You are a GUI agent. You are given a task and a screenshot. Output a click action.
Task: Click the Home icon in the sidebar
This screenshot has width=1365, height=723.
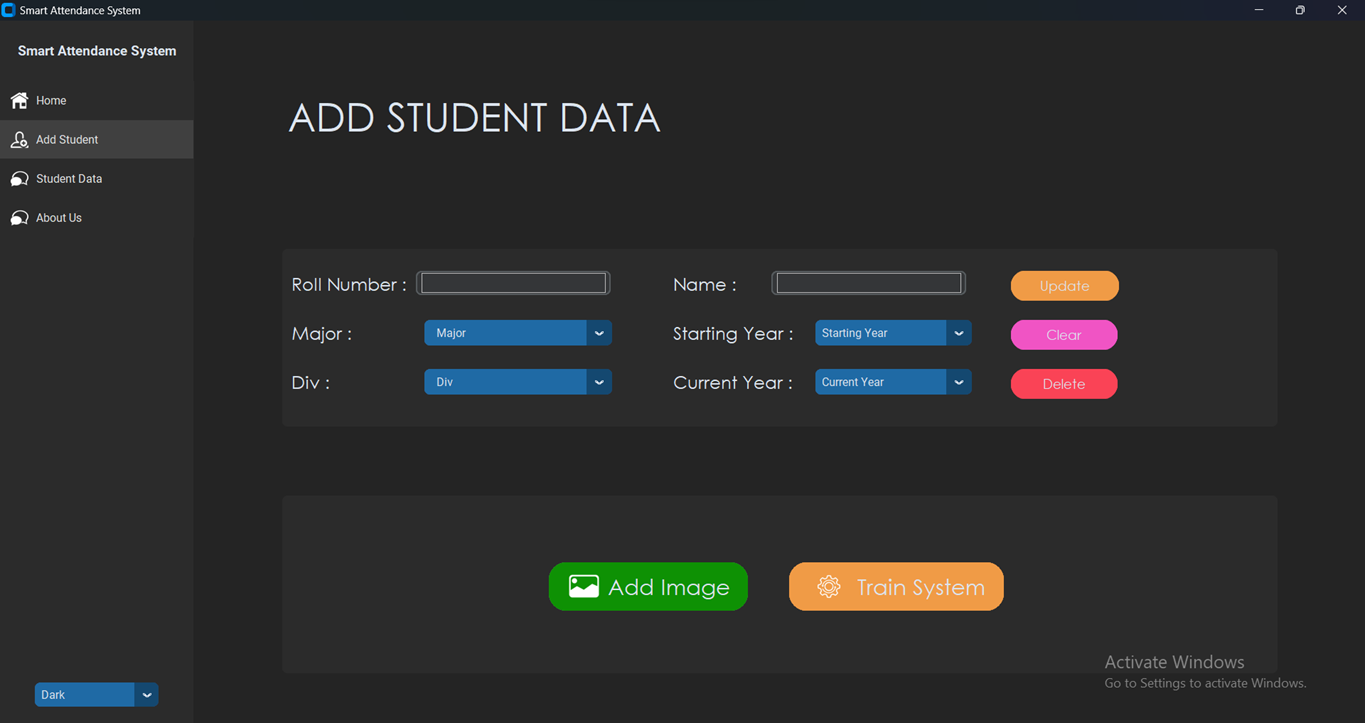tap(18, 100)
